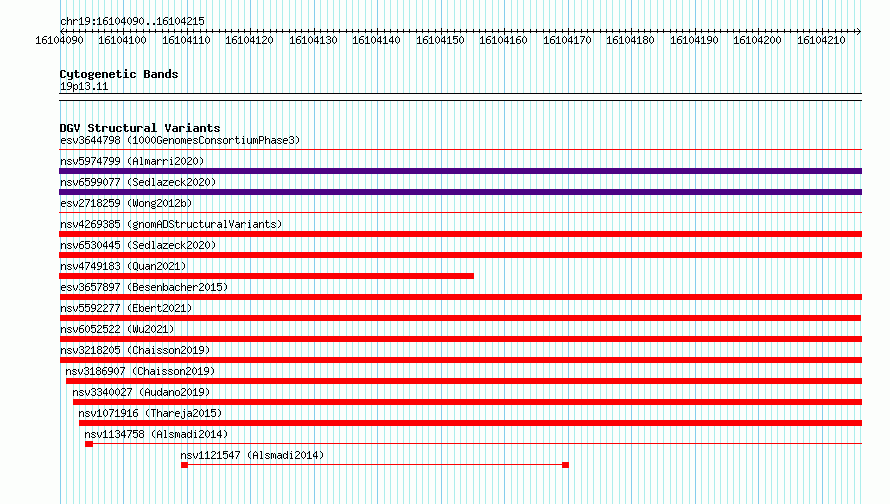Image resolution: width=890 pixels, height=504 pixels.
Task: Click ruler position 16104180
Action: tap(631, 40)
